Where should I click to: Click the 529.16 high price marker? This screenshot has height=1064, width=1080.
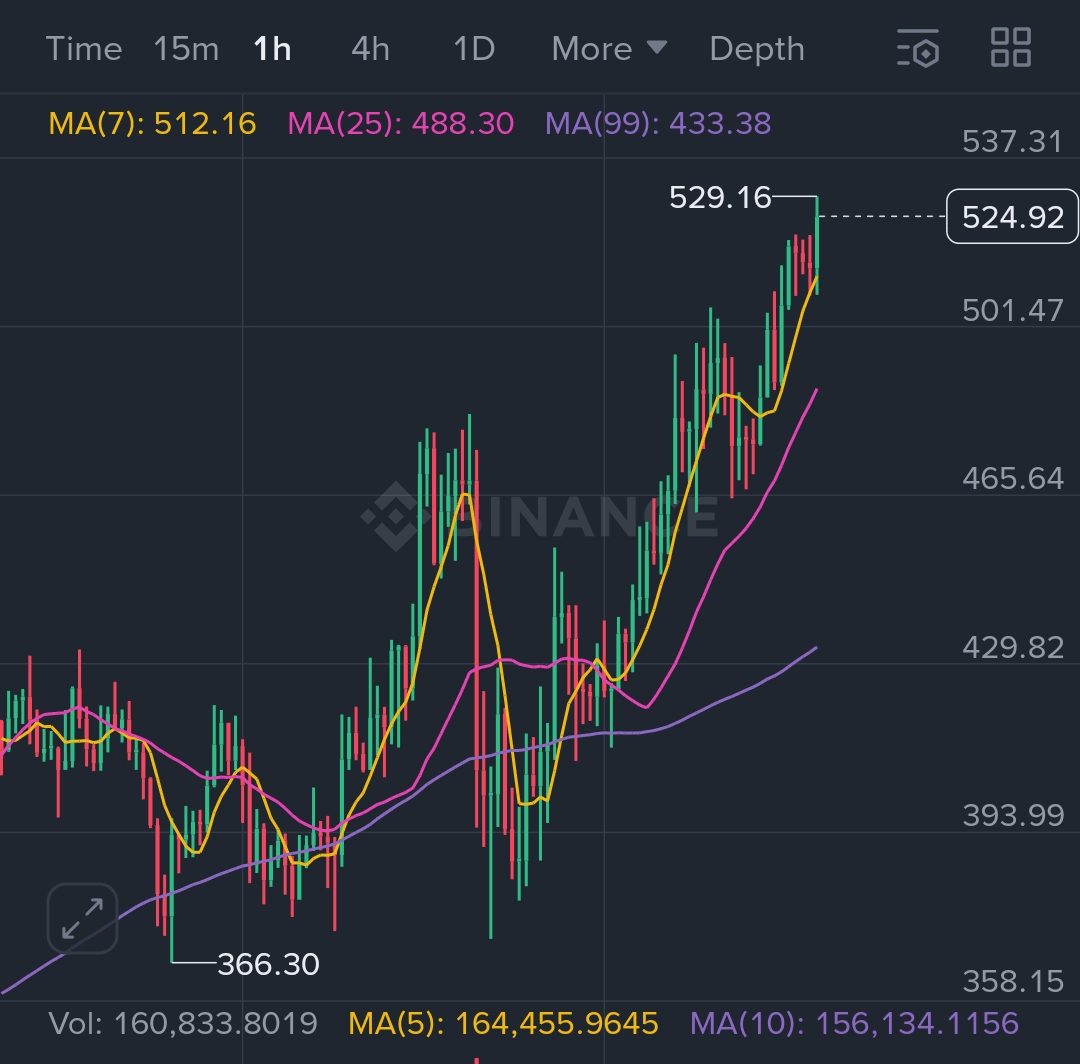click(720, 198)
